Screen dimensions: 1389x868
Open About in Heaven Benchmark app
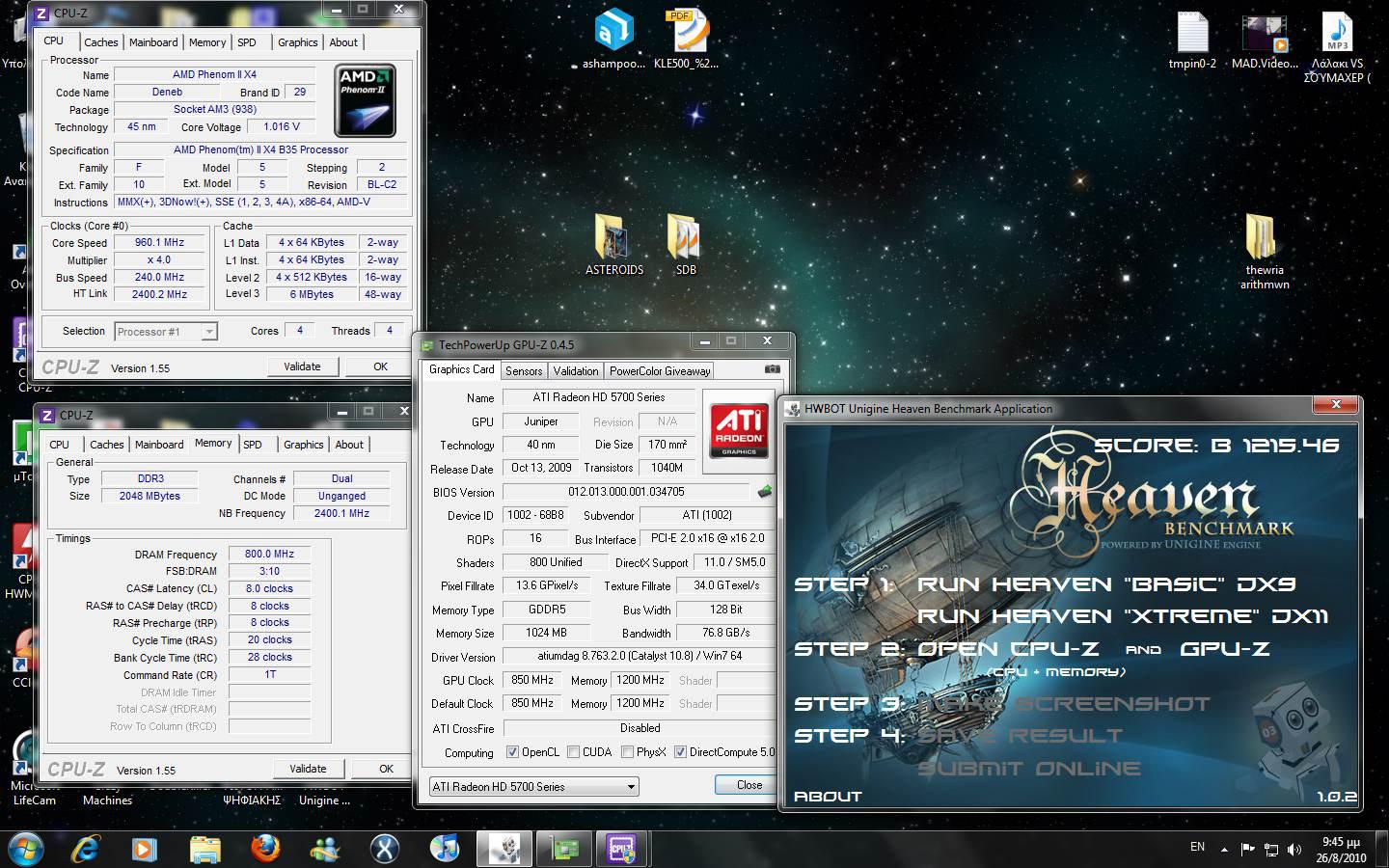tap(828, 797)
